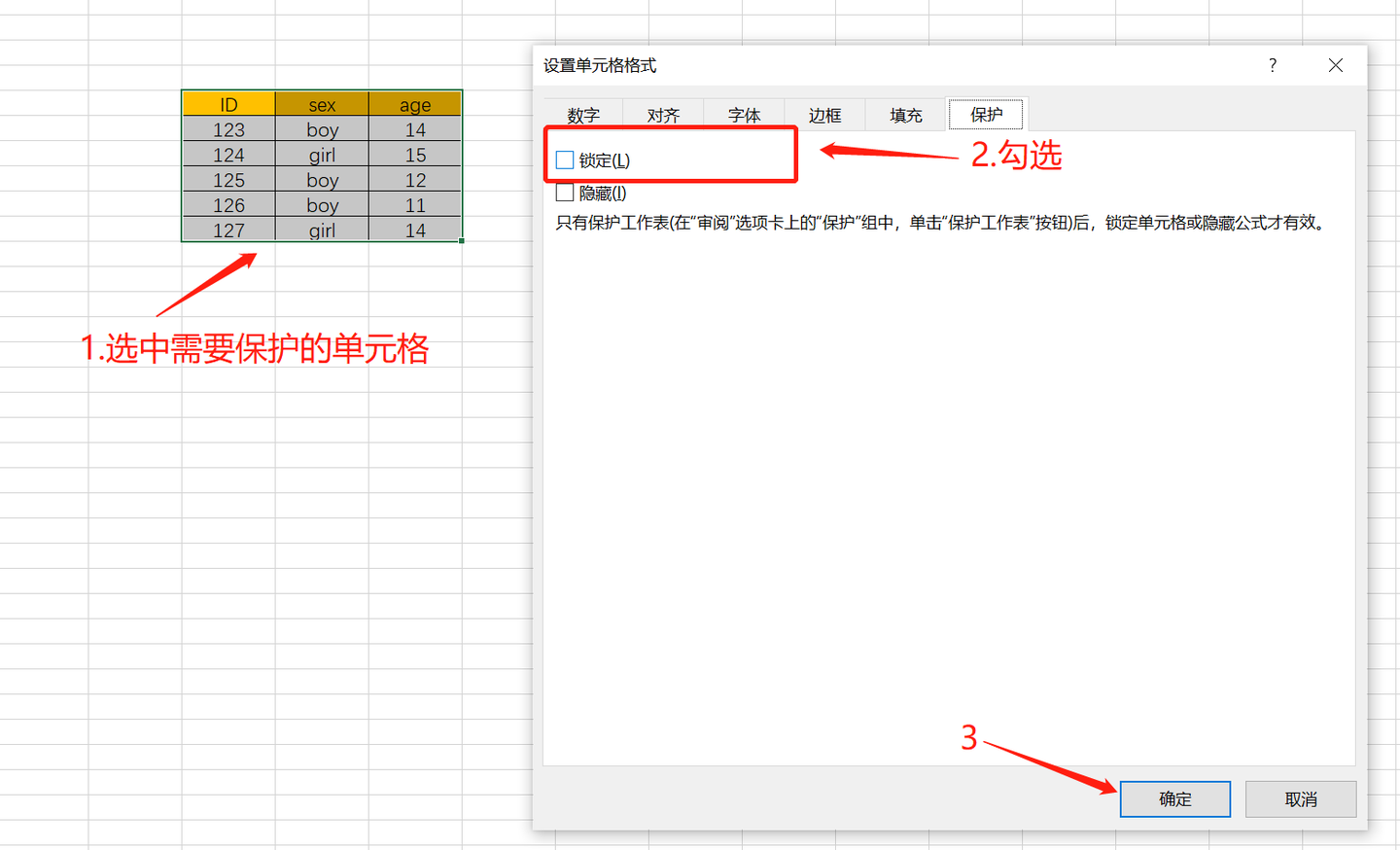
Task: Cancel the dialog with 取消
Action: pos(1300,798)
